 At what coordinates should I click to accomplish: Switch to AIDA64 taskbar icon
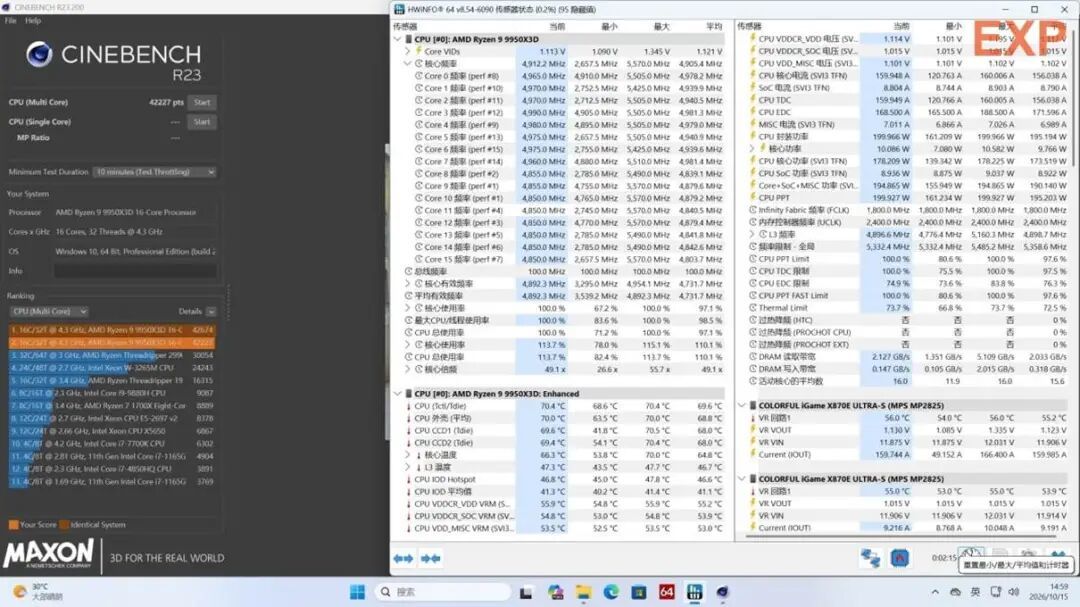(x=667, y=592)
